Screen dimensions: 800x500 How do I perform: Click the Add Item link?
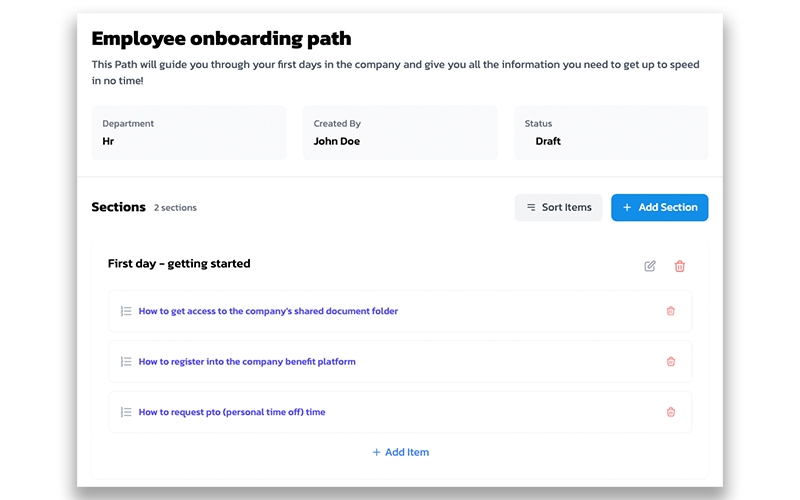400,452
